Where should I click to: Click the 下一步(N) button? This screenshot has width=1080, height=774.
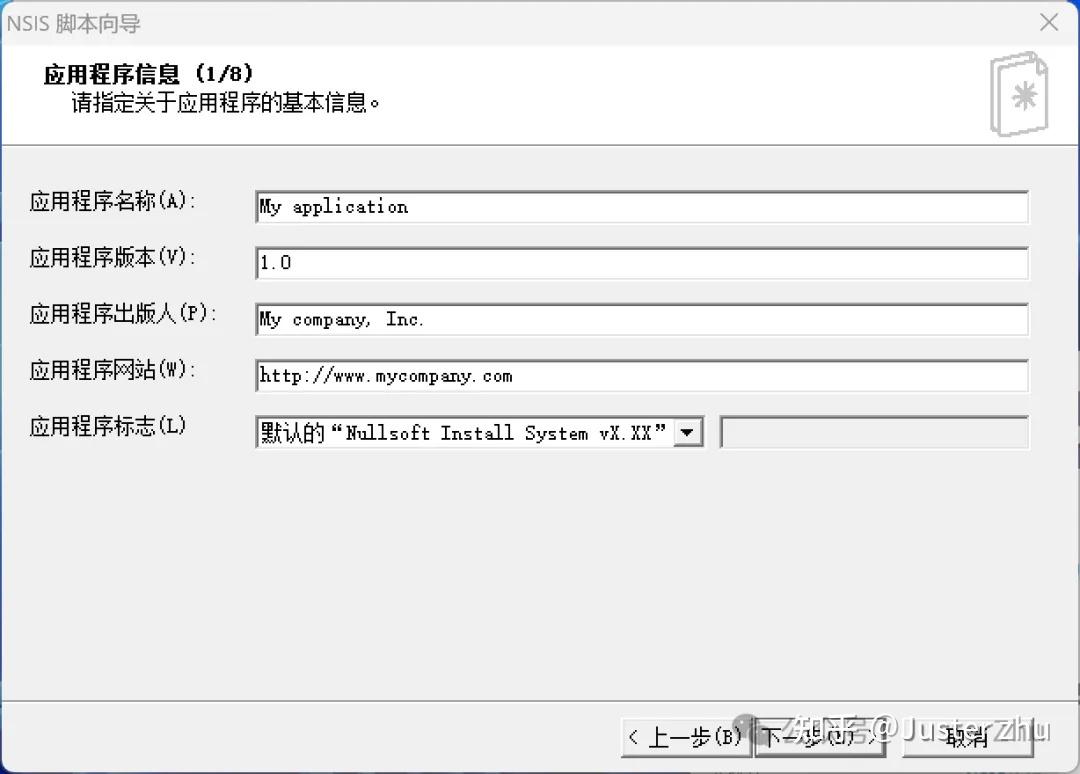tap(820, 737)
